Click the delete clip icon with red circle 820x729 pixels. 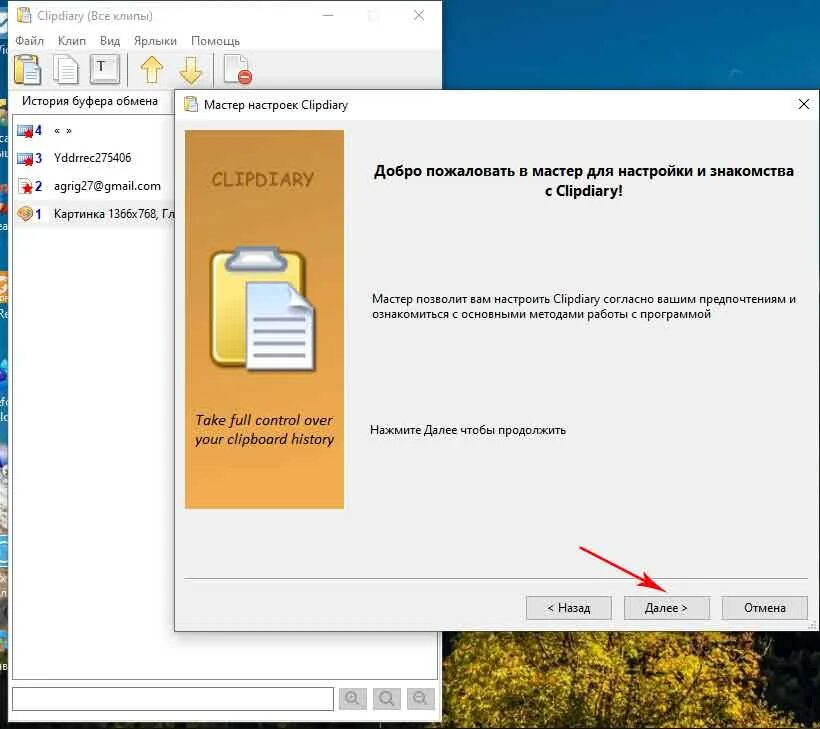tap(238, 70)
